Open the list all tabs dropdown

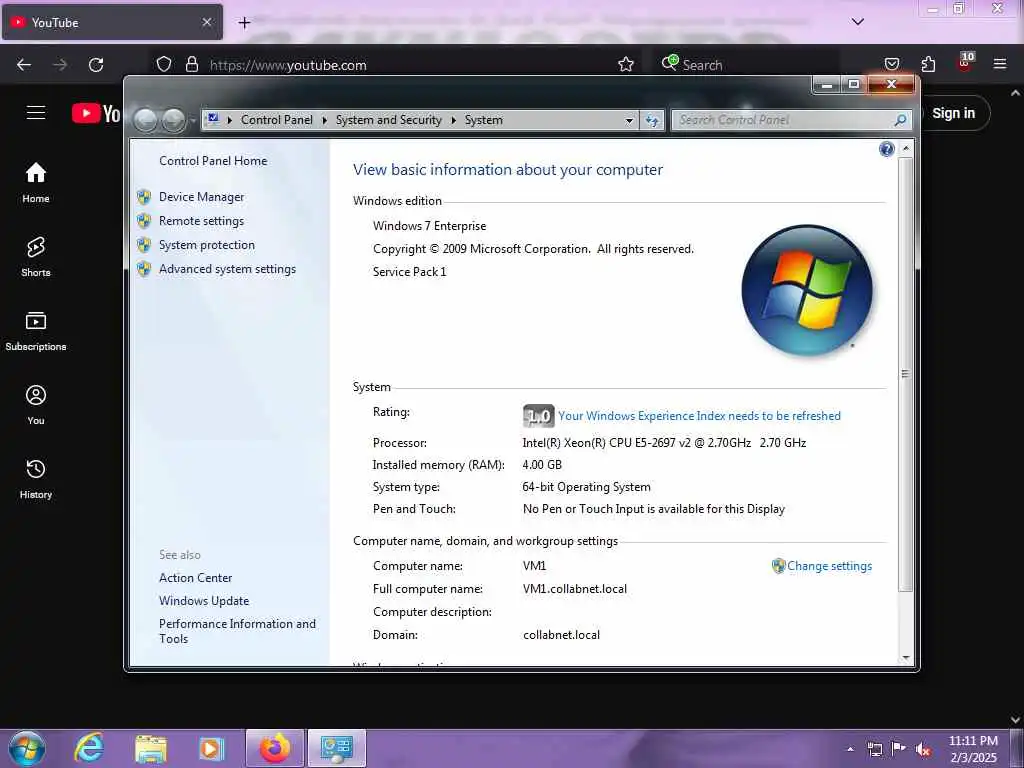857,22
